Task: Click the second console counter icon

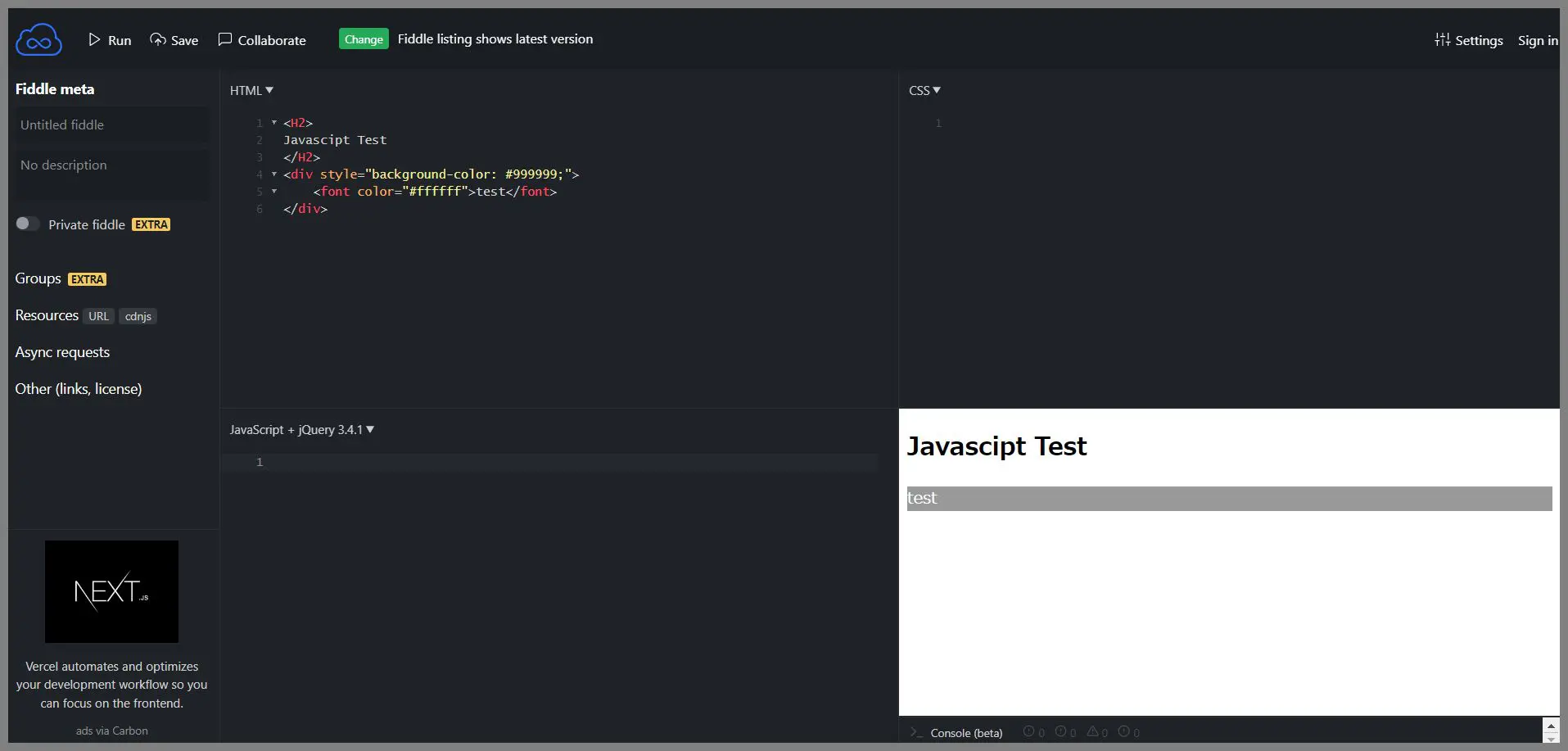Action: [x=1060, y=731]
